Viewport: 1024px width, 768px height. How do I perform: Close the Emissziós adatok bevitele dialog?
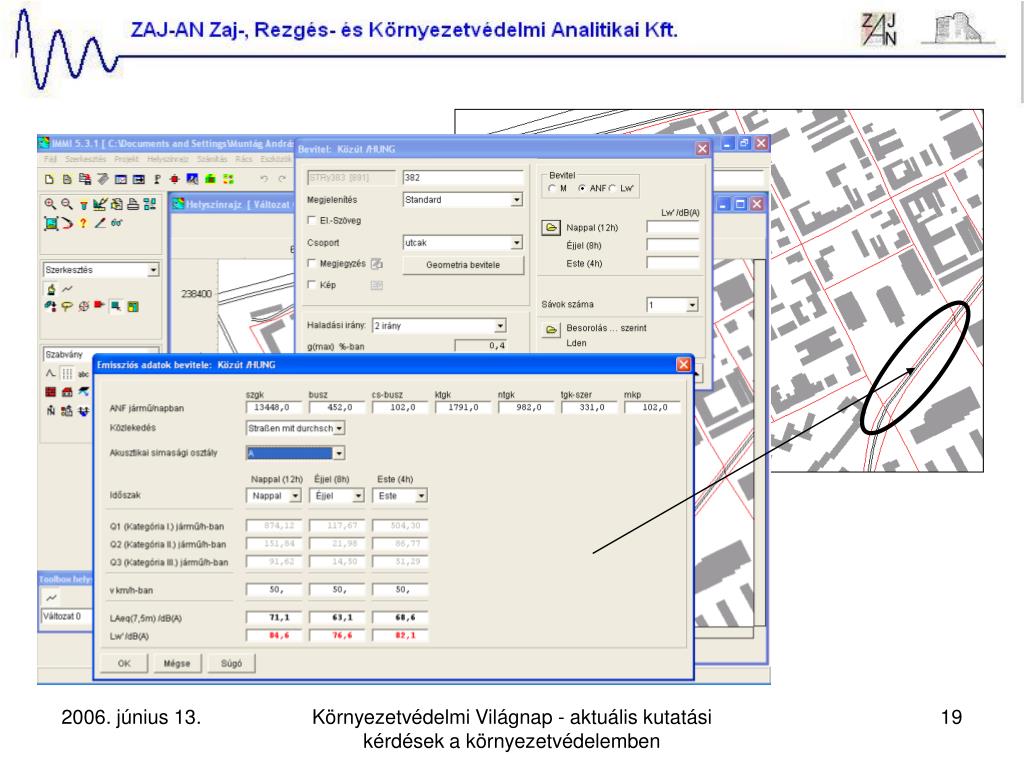(683, 364)
